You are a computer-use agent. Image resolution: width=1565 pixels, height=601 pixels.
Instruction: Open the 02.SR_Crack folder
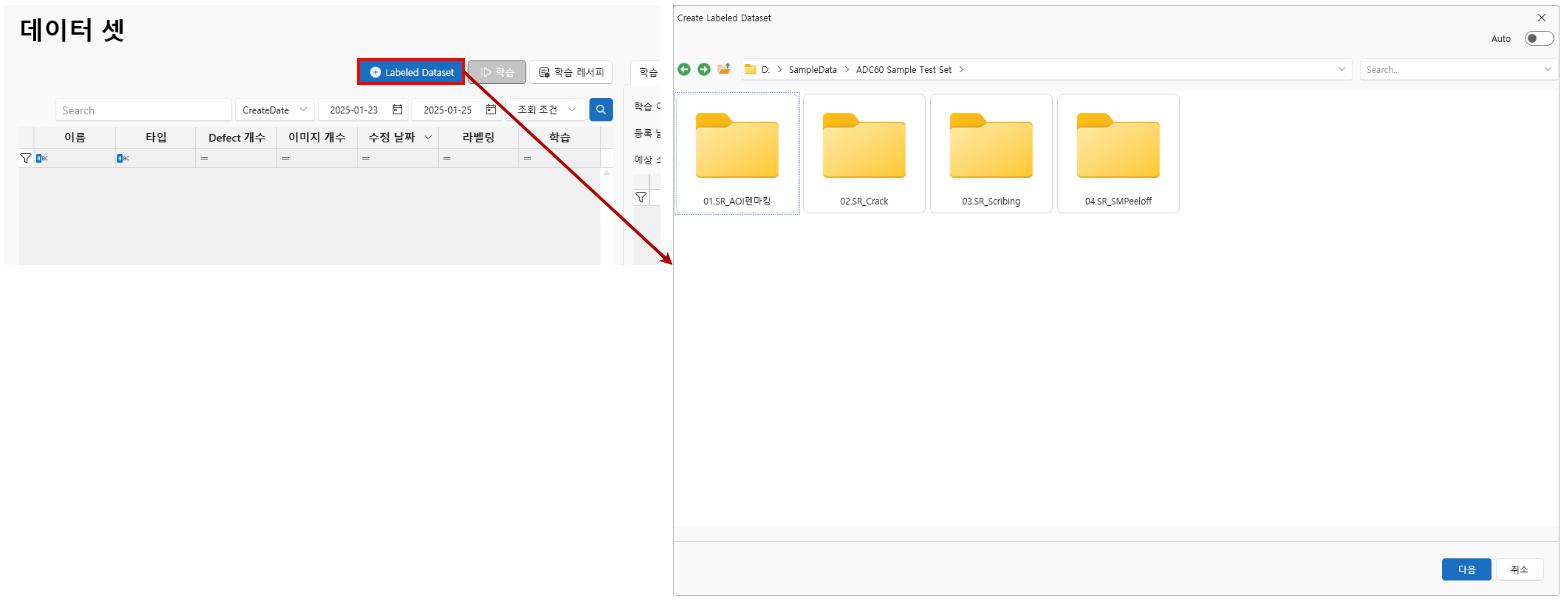click(x=864, y=154)
